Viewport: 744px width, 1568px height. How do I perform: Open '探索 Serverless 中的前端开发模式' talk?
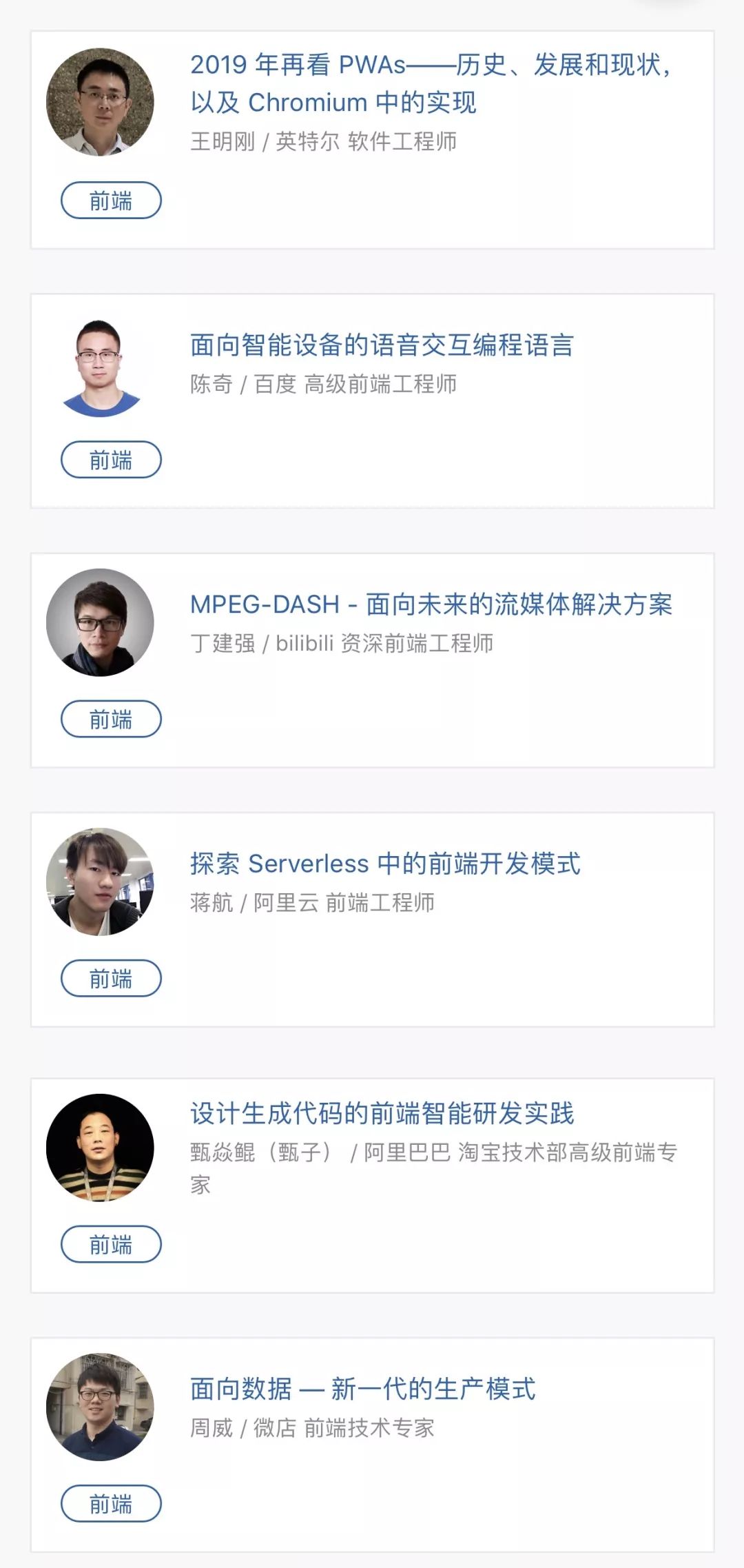click(x=385, y=864)
